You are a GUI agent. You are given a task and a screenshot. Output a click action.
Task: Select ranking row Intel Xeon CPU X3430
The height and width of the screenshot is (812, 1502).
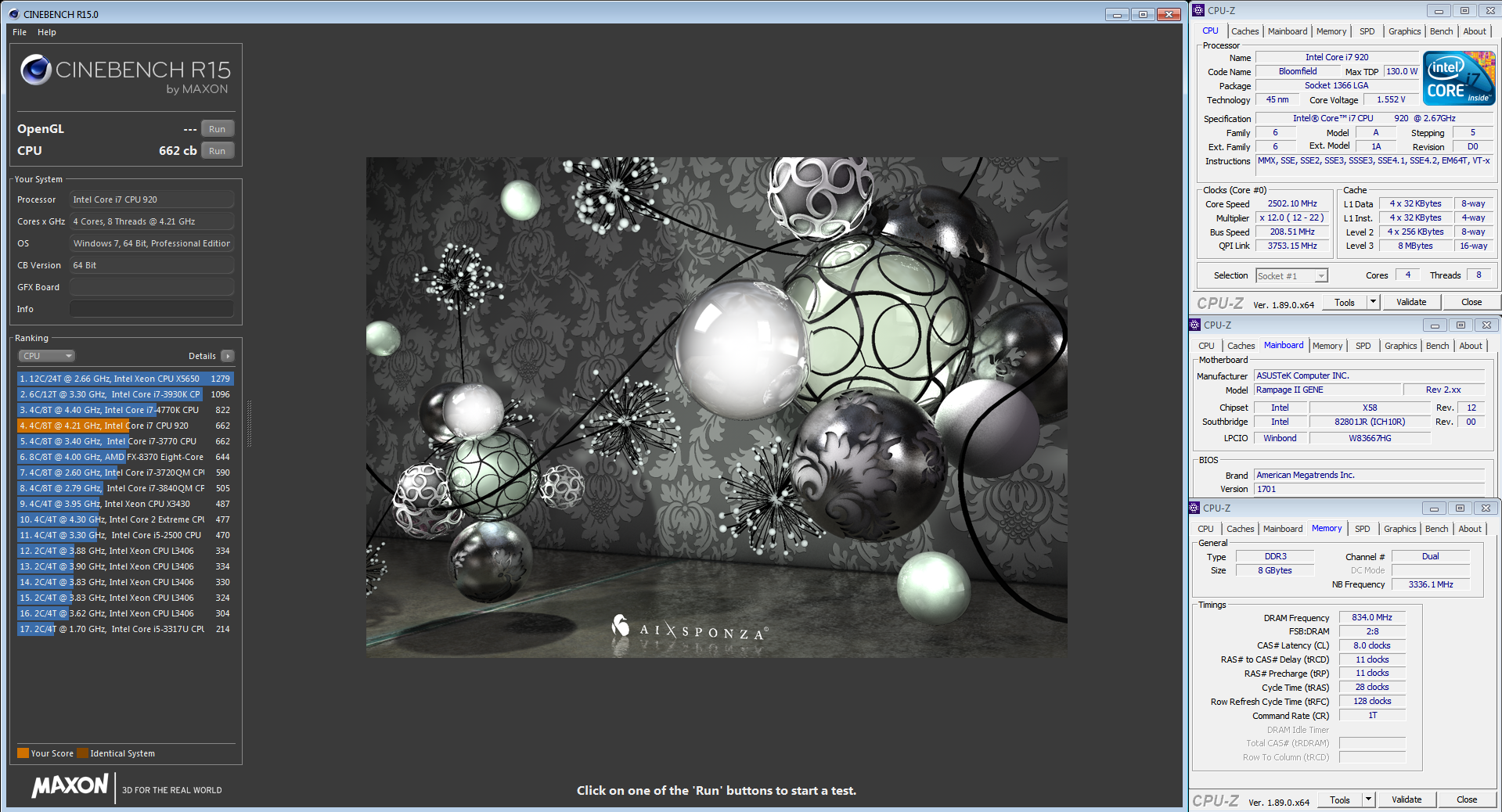[x=125, y=504]
